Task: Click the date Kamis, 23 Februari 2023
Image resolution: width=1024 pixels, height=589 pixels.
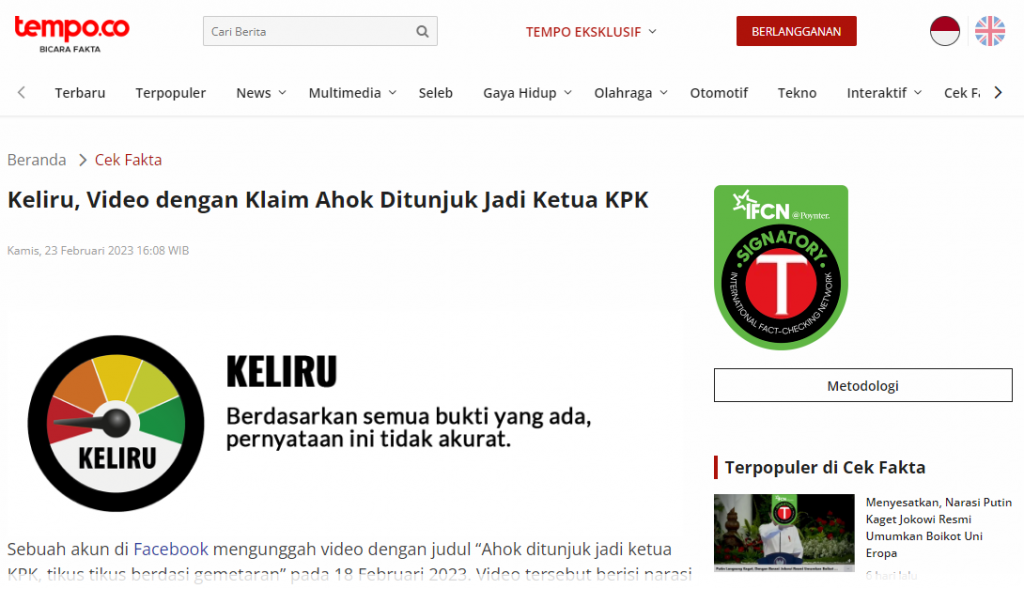Action: [98, 250]
